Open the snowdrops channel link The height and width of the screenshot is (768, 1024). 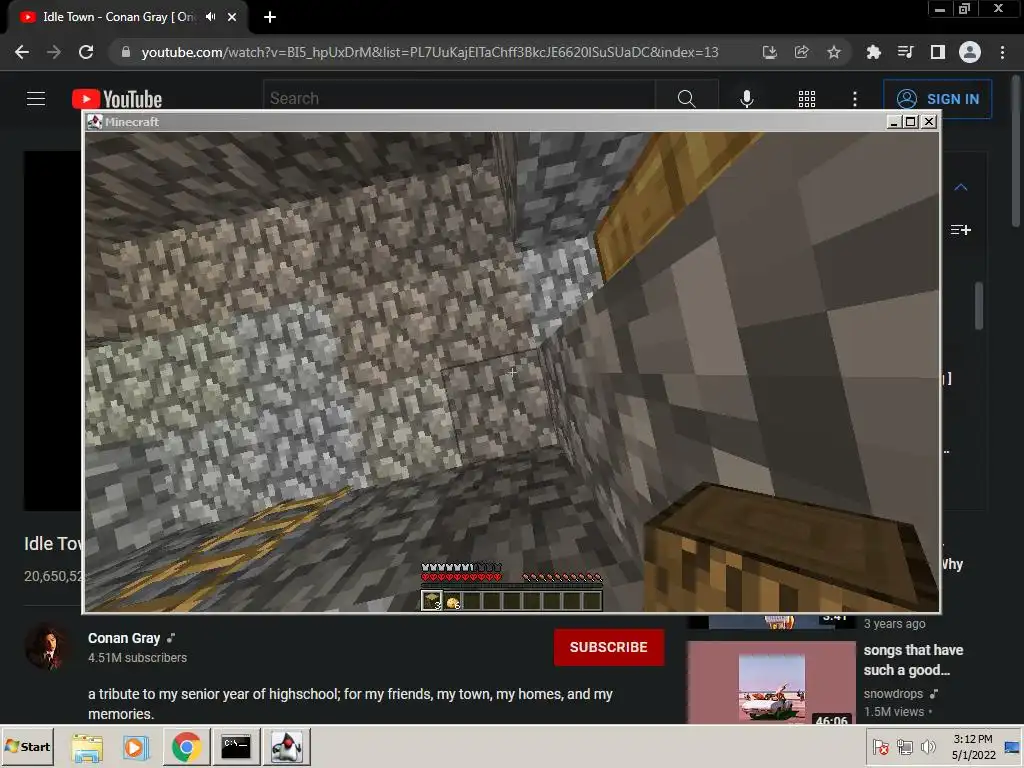pos(893,694)
